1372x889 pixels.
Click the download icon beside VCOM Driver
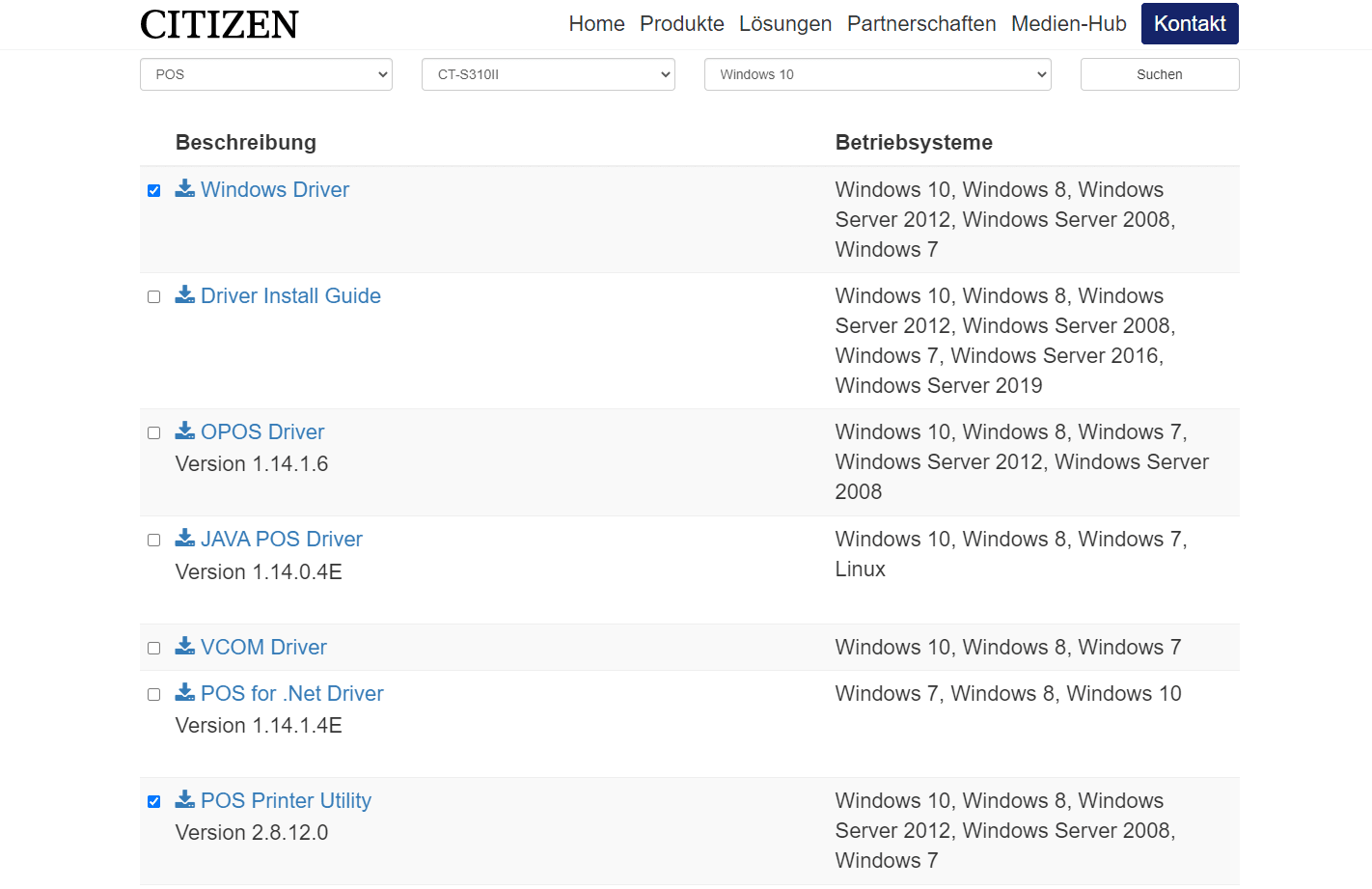185,646
